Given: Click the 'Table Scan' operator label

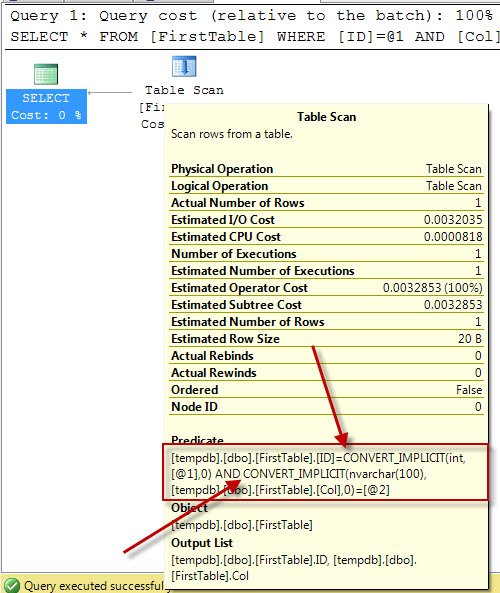Looking at the screenshot, I should (184, 90).
